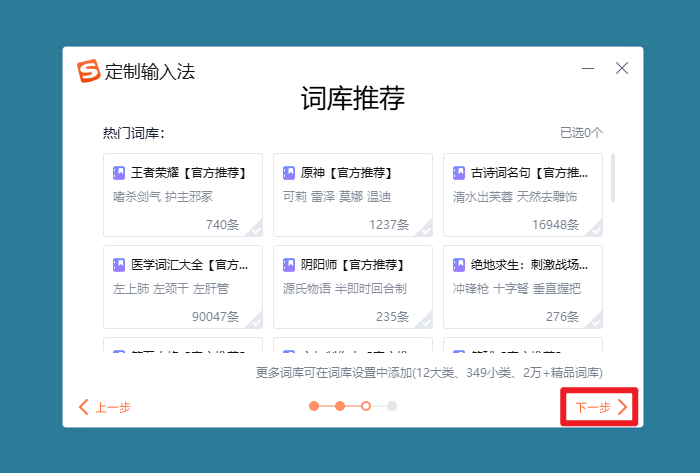This screenshot has width=700, height=473.
Task: Click the fourth gray step progress dot
Action: [x=392, y=406]
